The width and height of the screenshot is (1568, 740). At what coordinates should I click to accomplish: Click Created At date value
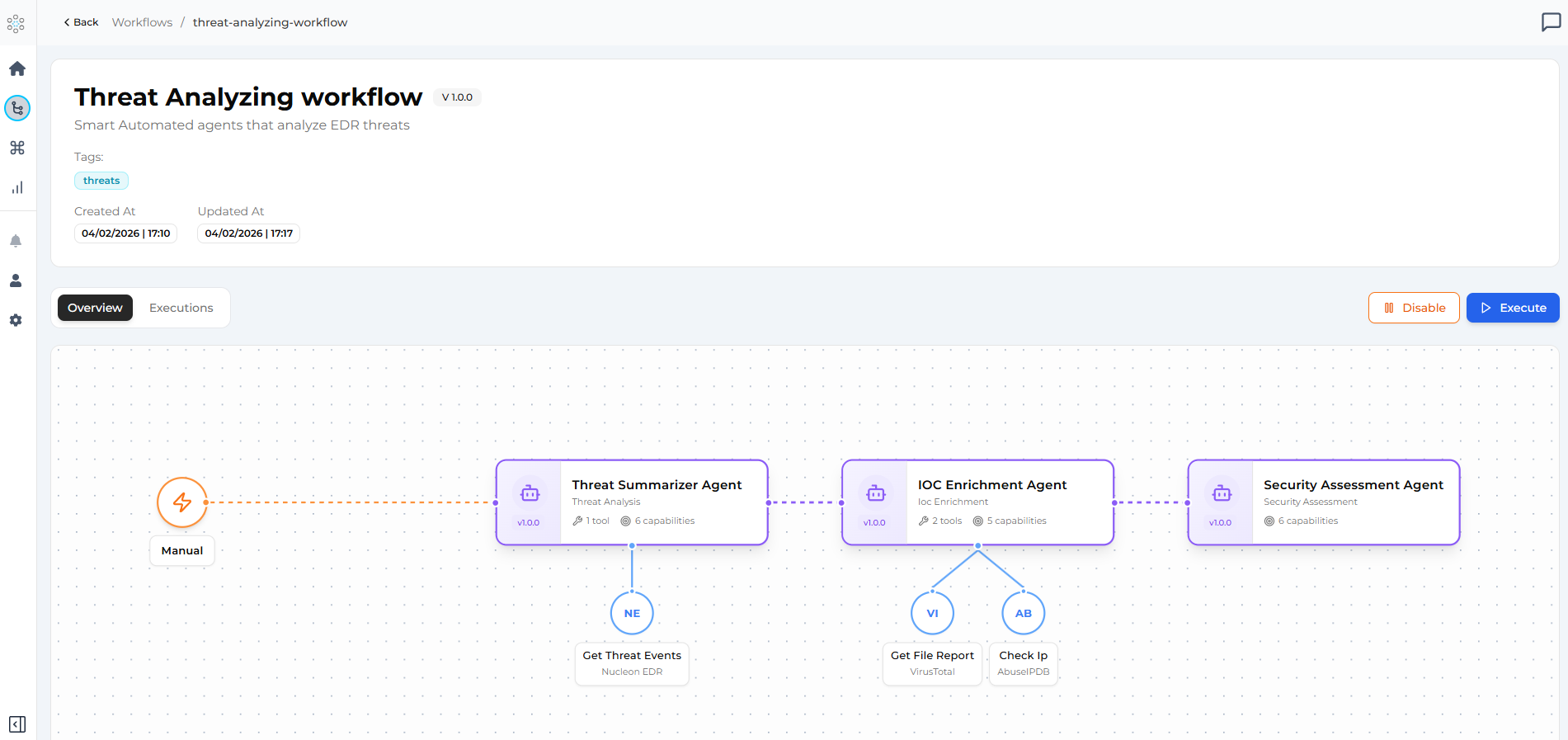[125, 233]
